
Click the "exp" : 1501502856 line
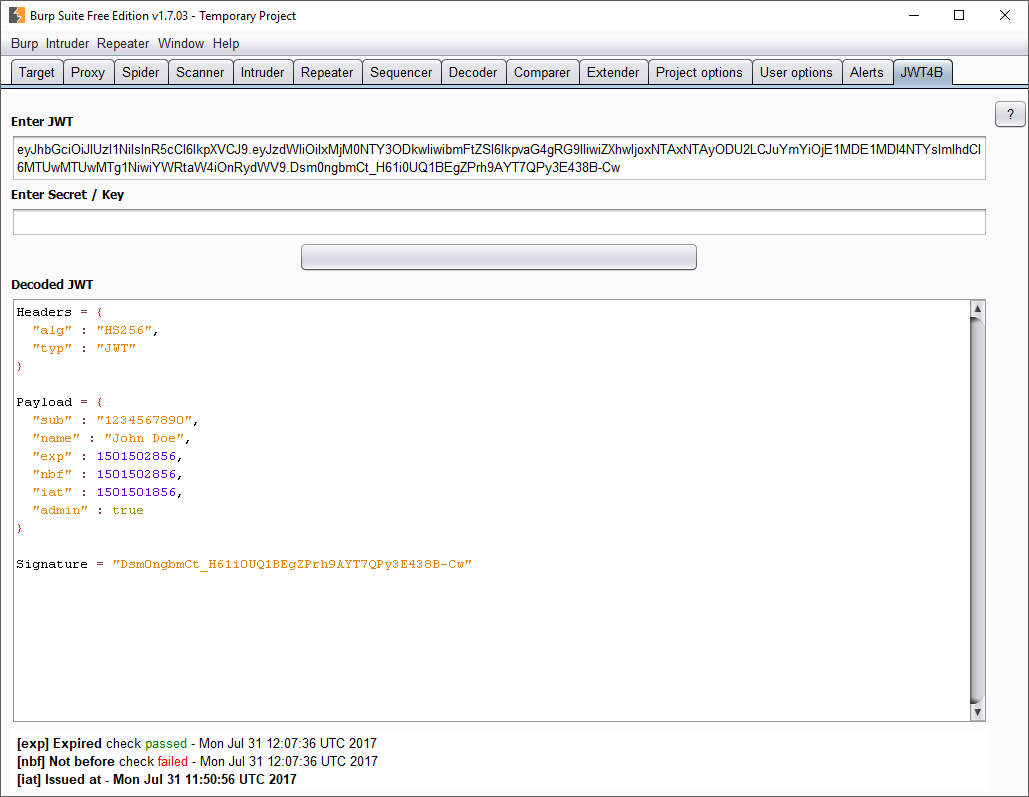pyautogui.click(x=107, y=456)
